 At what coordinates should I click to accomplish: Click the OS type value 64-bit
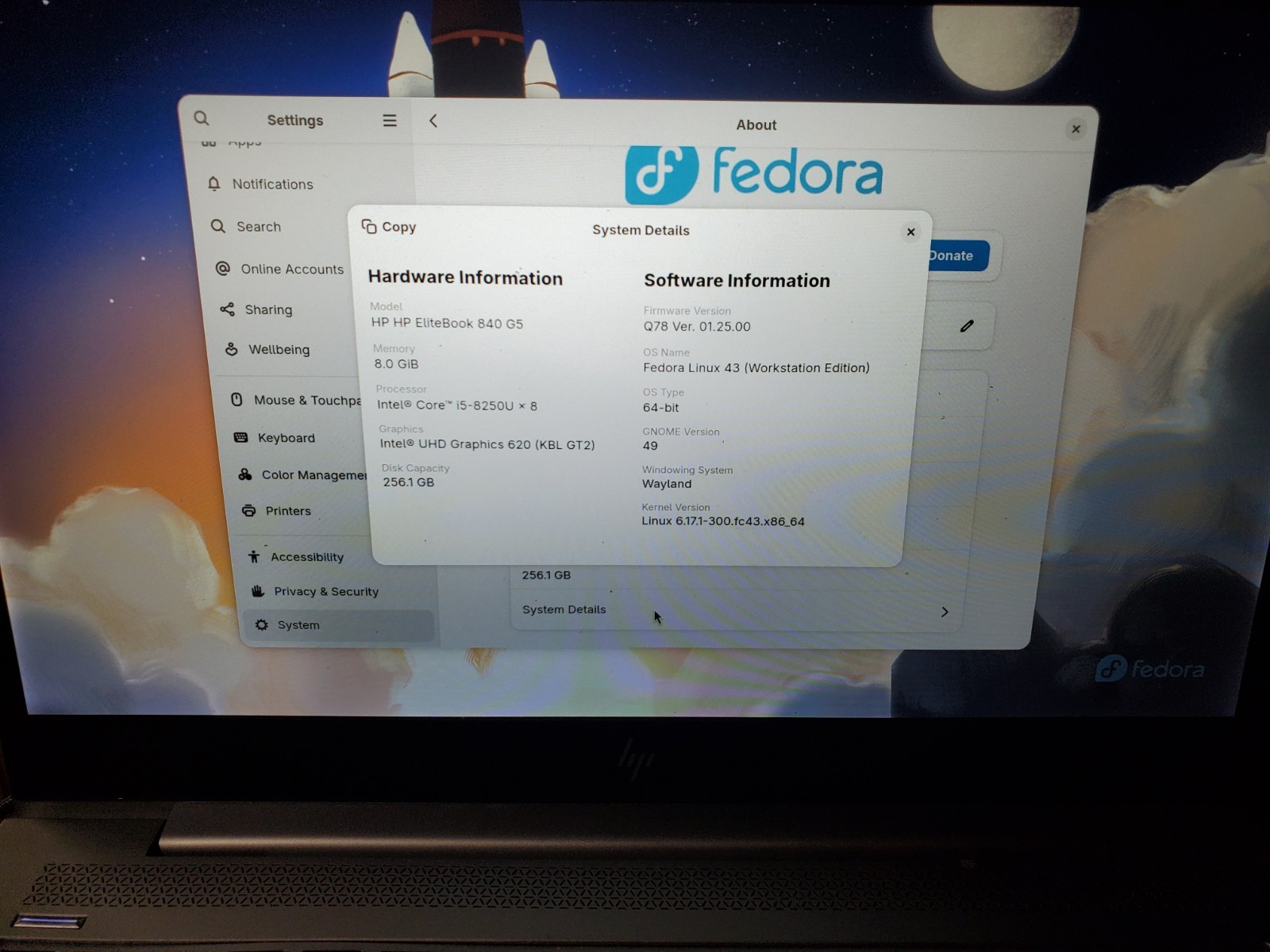click(x=661, y=407)
